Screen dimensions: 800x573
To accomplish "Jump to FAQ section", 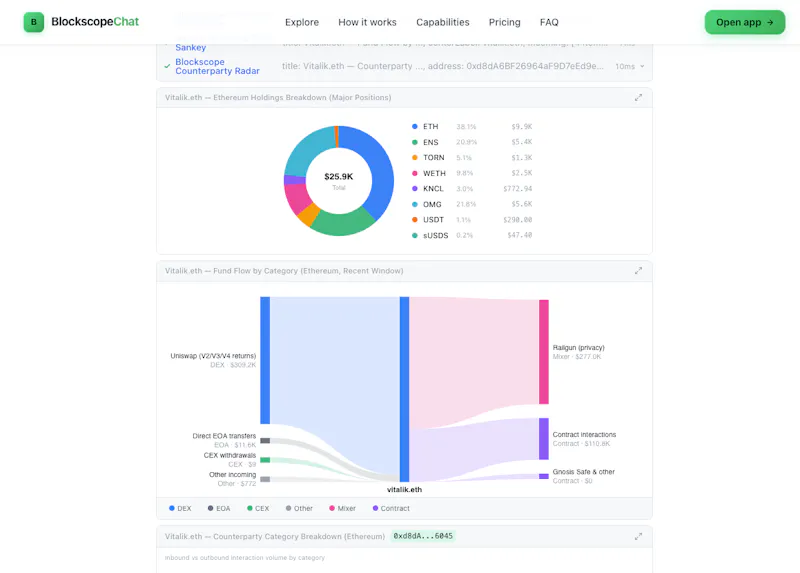I will click(x=549, y=22).
